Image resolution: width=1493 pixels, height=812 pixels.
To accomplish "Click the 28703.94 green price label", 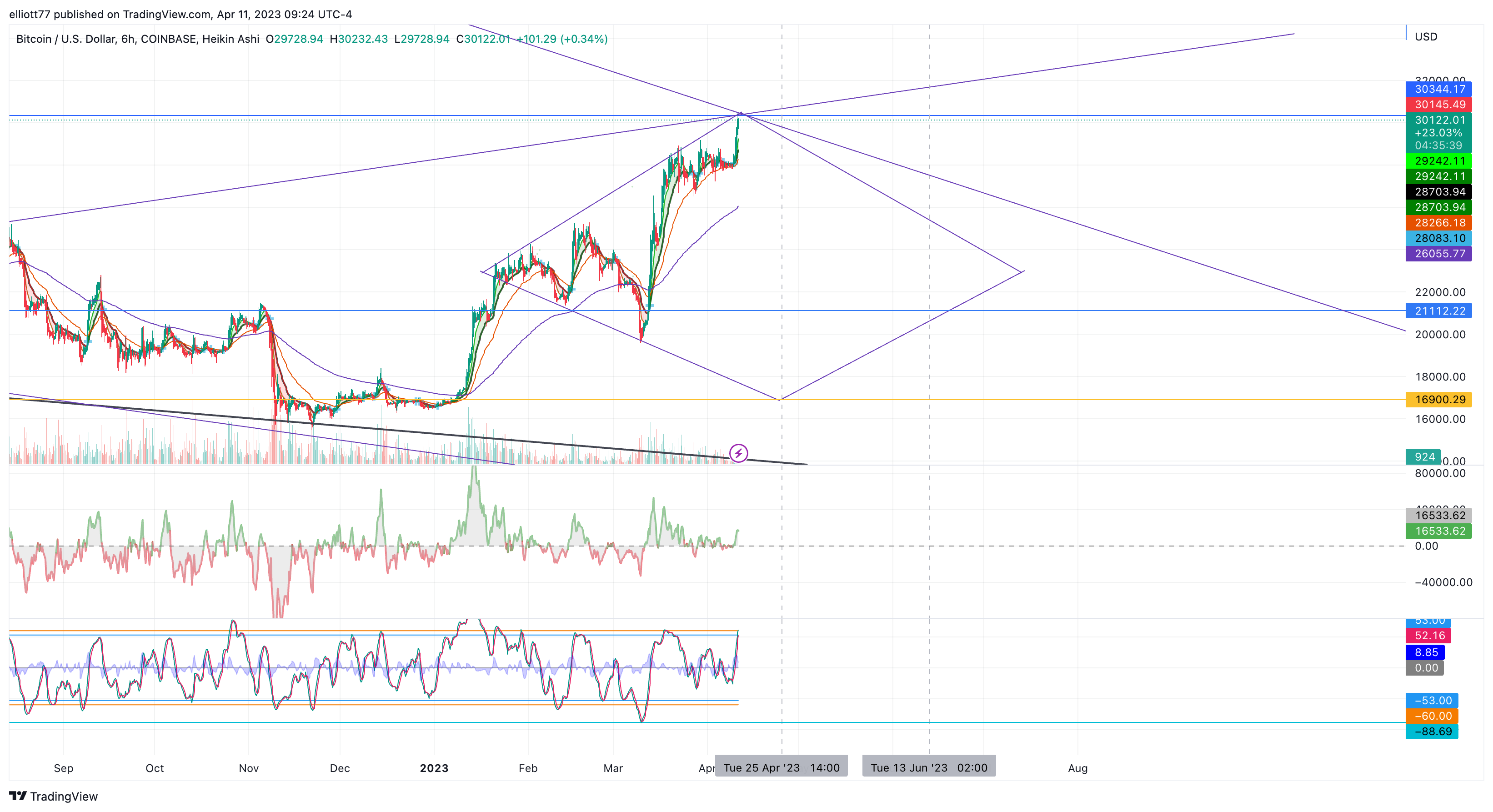I will (1438, 207).
